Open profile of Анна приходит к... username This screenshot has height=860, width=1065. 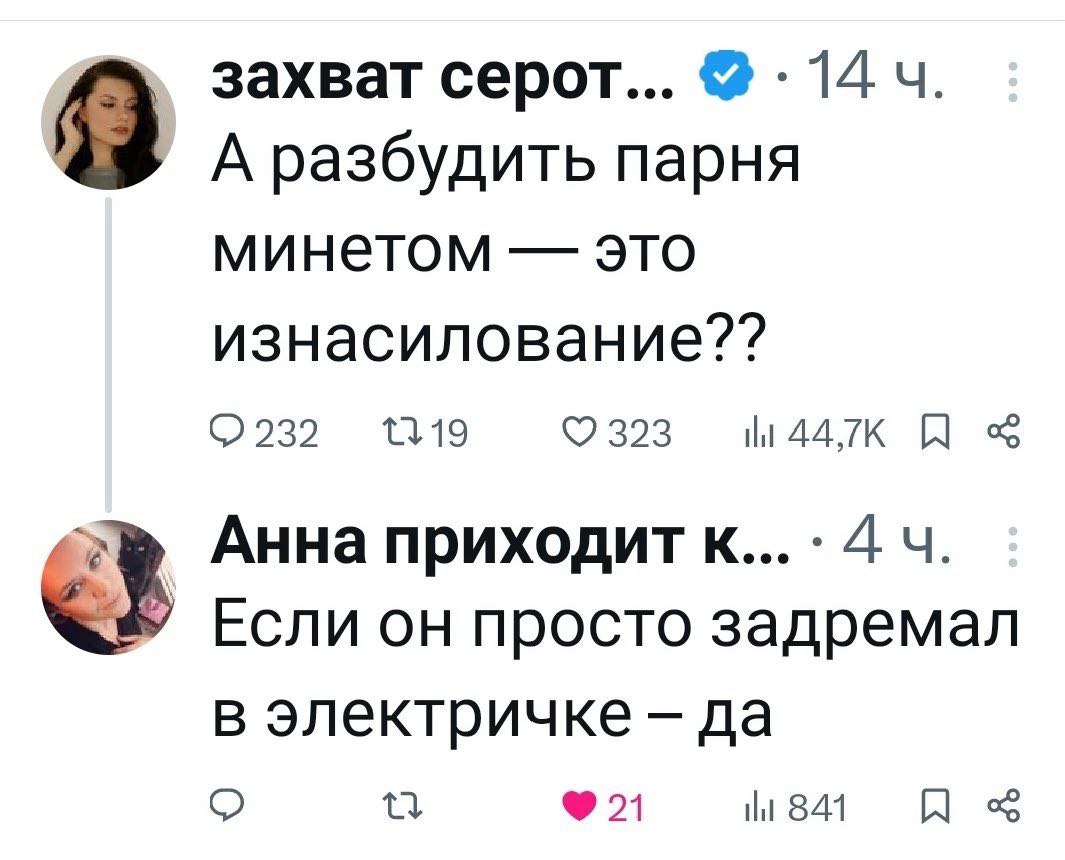click(501, 545)
